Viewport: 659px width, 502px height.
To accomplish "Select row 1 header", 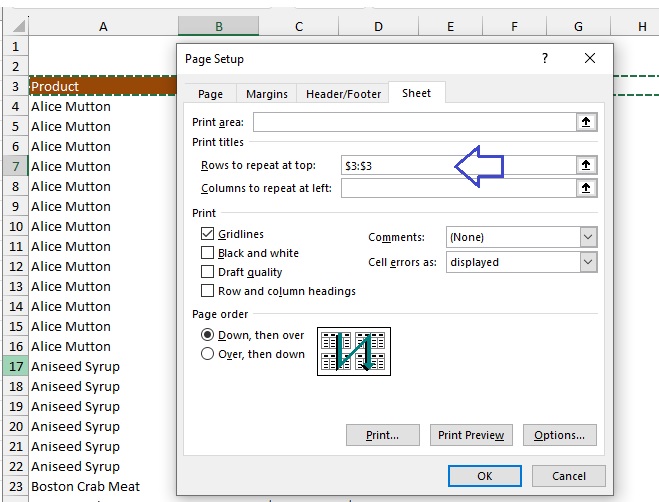I will pos(16,46).
